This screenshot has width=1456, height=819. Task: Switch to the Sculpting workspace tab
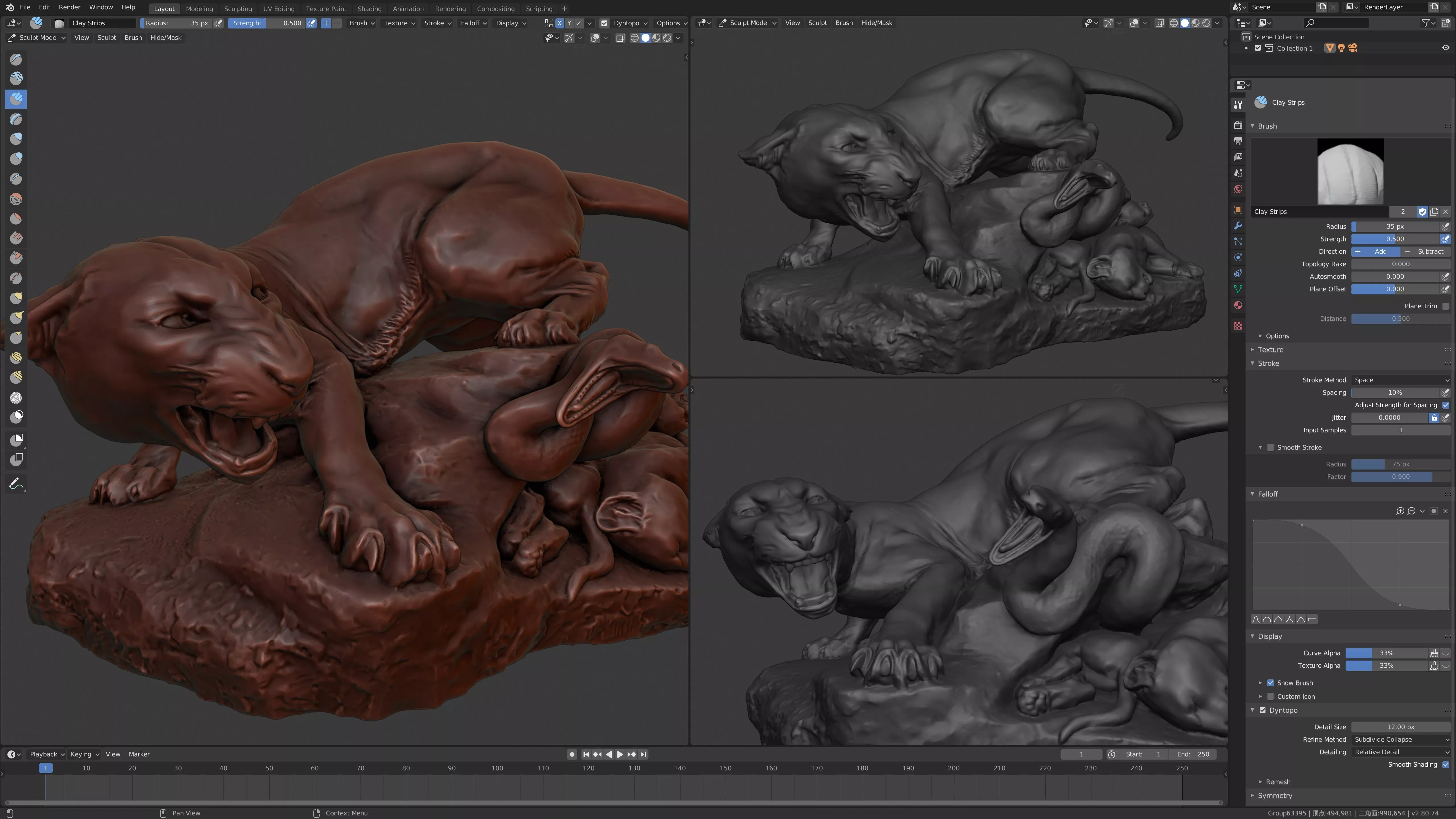(237, 9)
